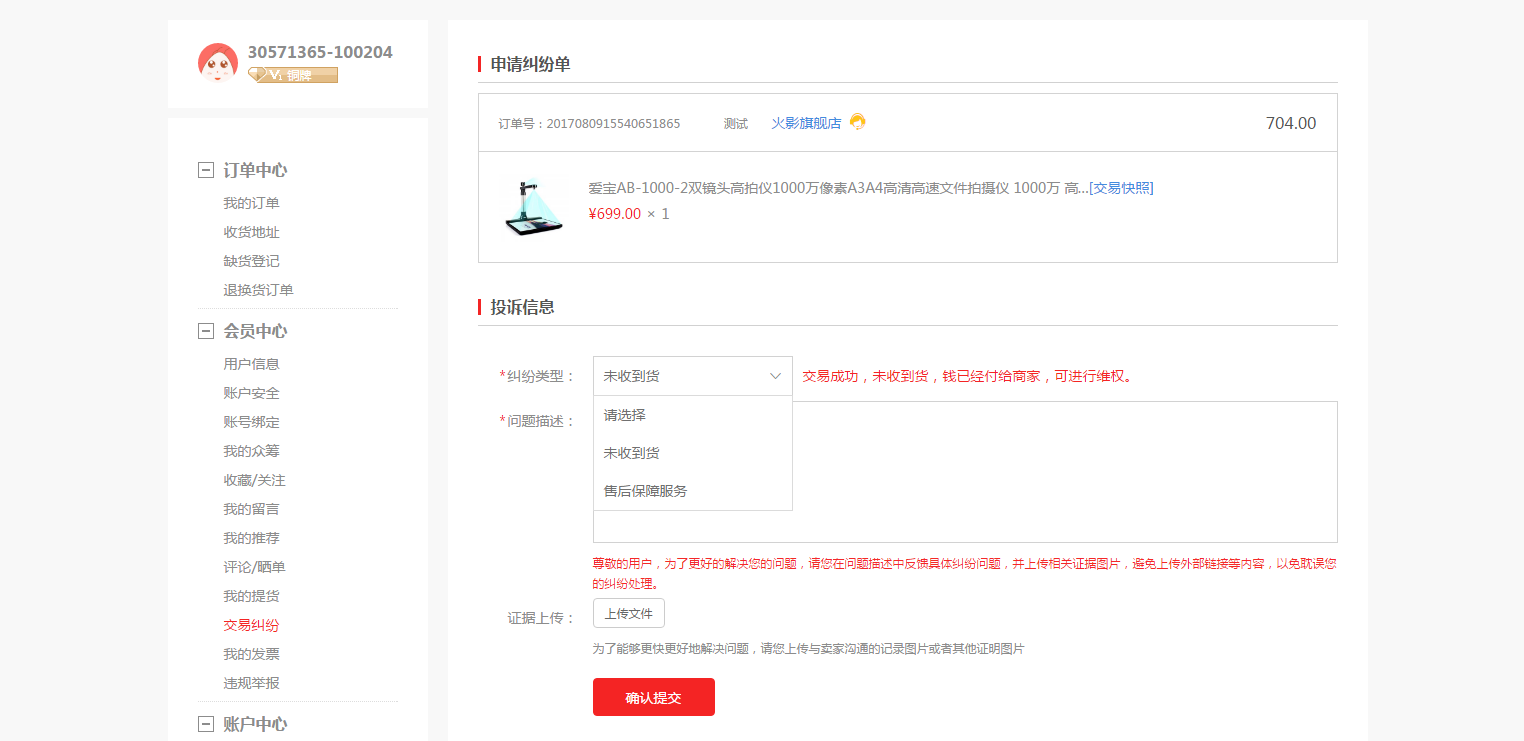The width and height of the screenshot is (1524, 741).
Task: Click the product thumbnail image
Action: (x=533, y=206)
